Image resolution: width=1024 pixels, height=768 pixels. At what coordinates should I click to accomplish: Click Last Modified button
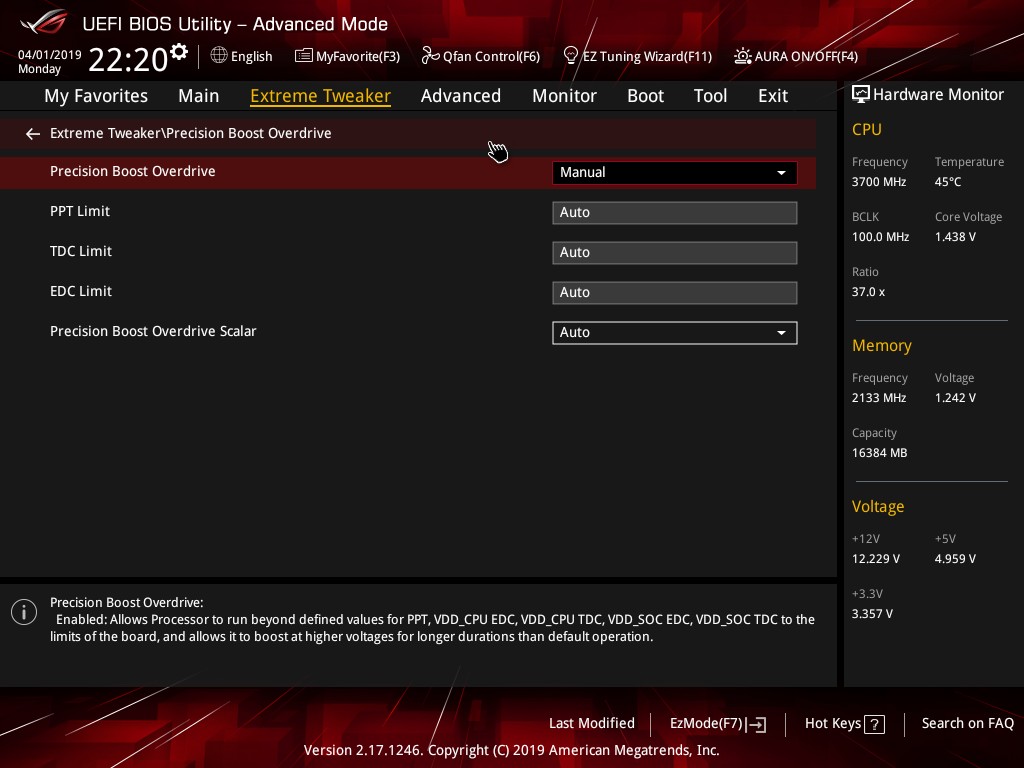coord(592,723)
